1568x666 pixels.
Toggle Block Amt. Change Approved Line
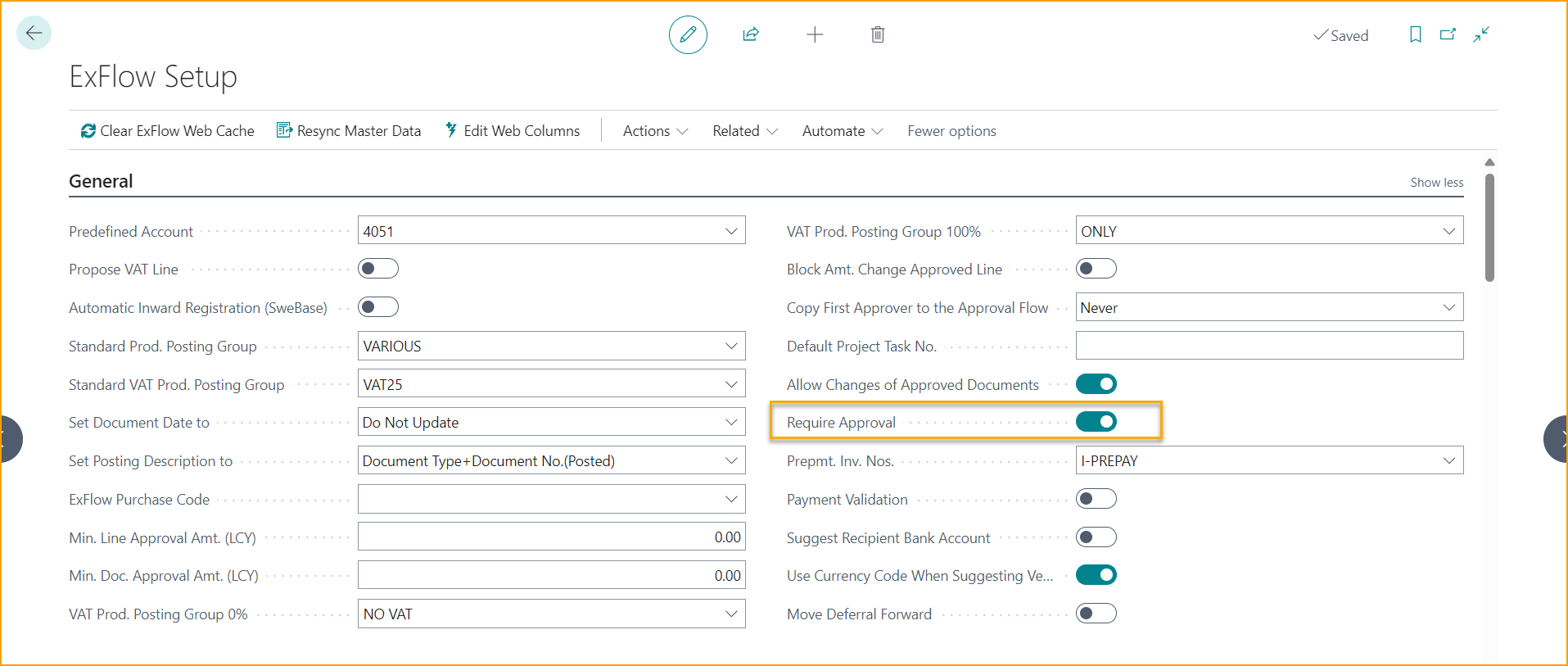[1096, 269]
